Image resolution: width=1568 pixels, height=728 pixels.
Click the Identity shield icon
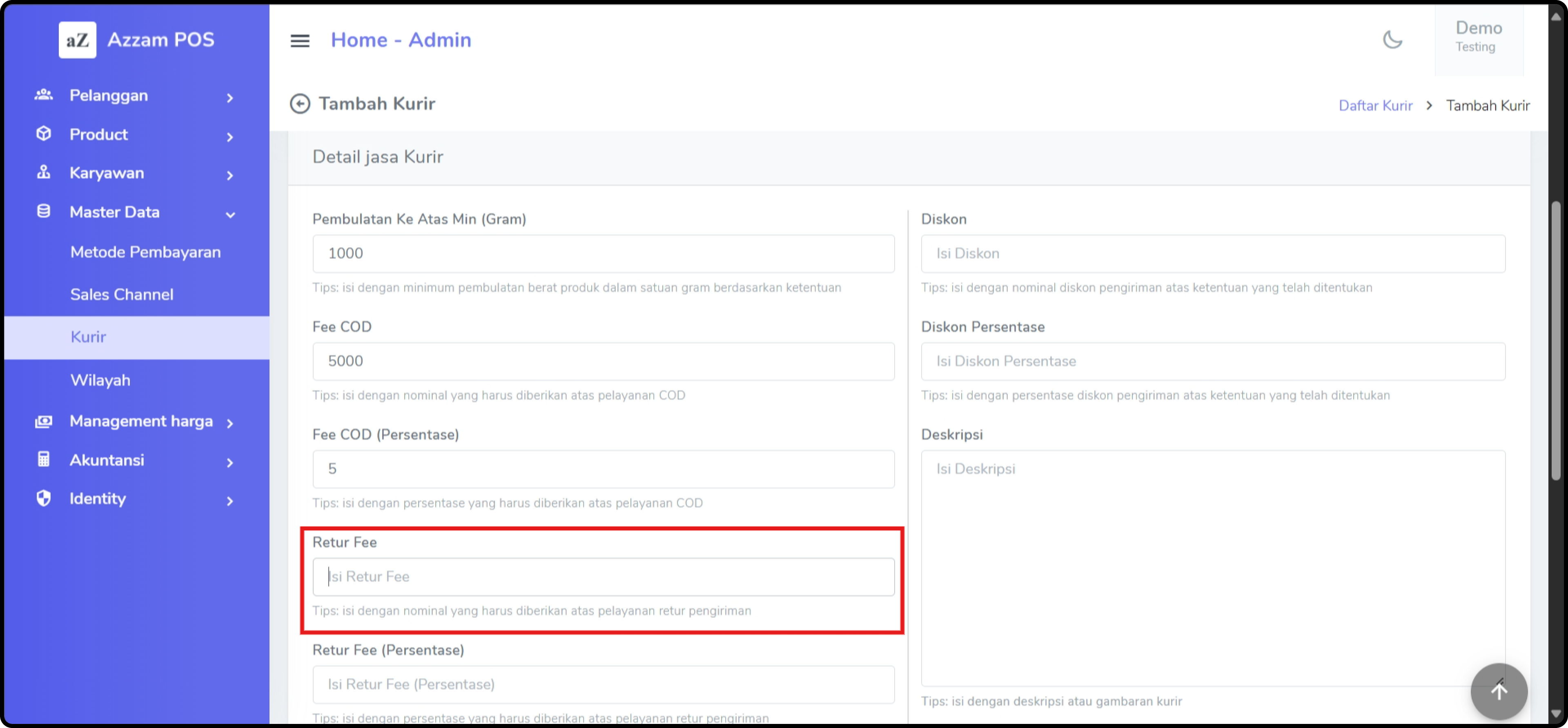tap(44, 498)
